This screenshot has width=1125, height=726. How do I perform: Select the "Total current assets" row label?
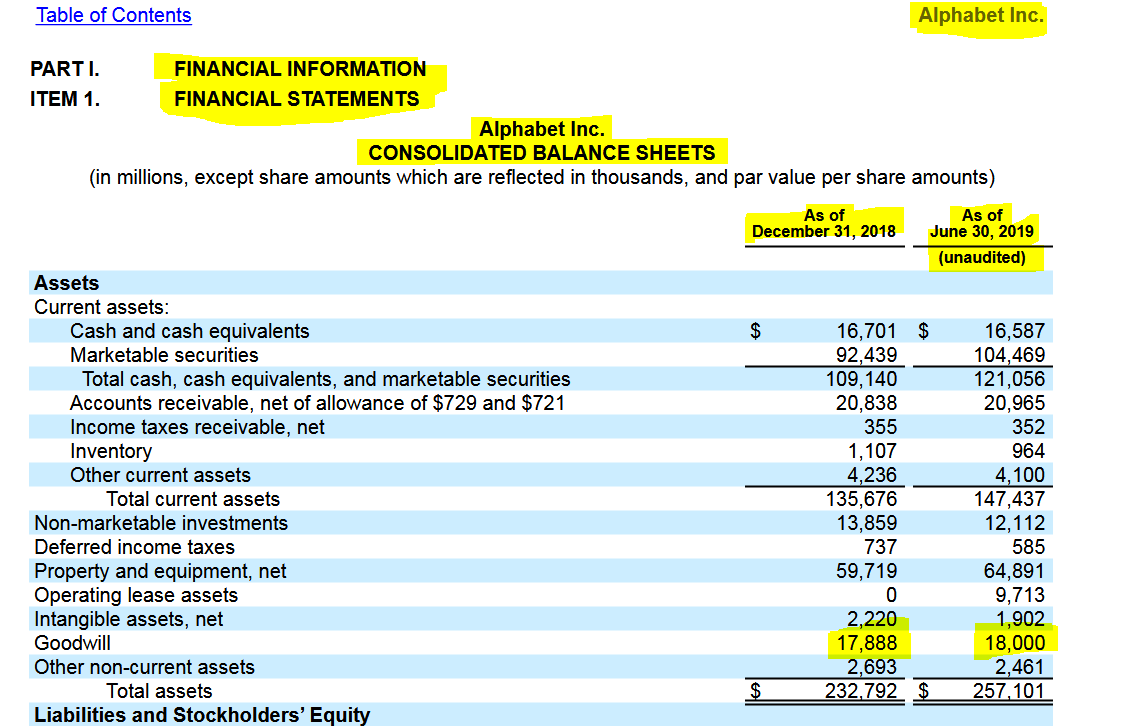[192, 499]
